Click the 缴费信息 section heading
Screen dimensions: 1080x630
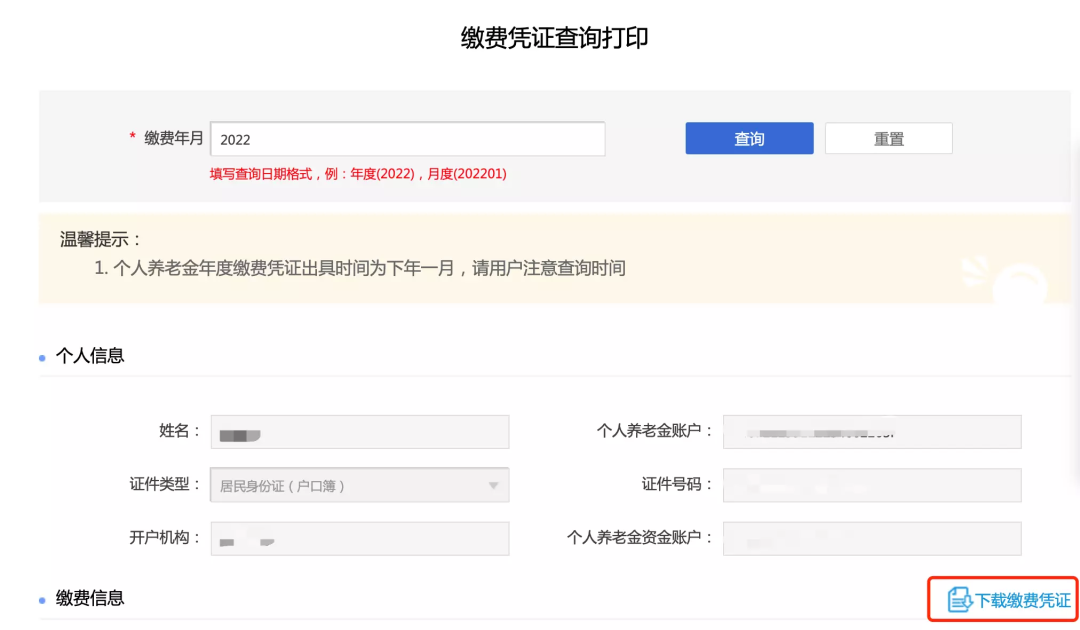click(x=90, y=599)
